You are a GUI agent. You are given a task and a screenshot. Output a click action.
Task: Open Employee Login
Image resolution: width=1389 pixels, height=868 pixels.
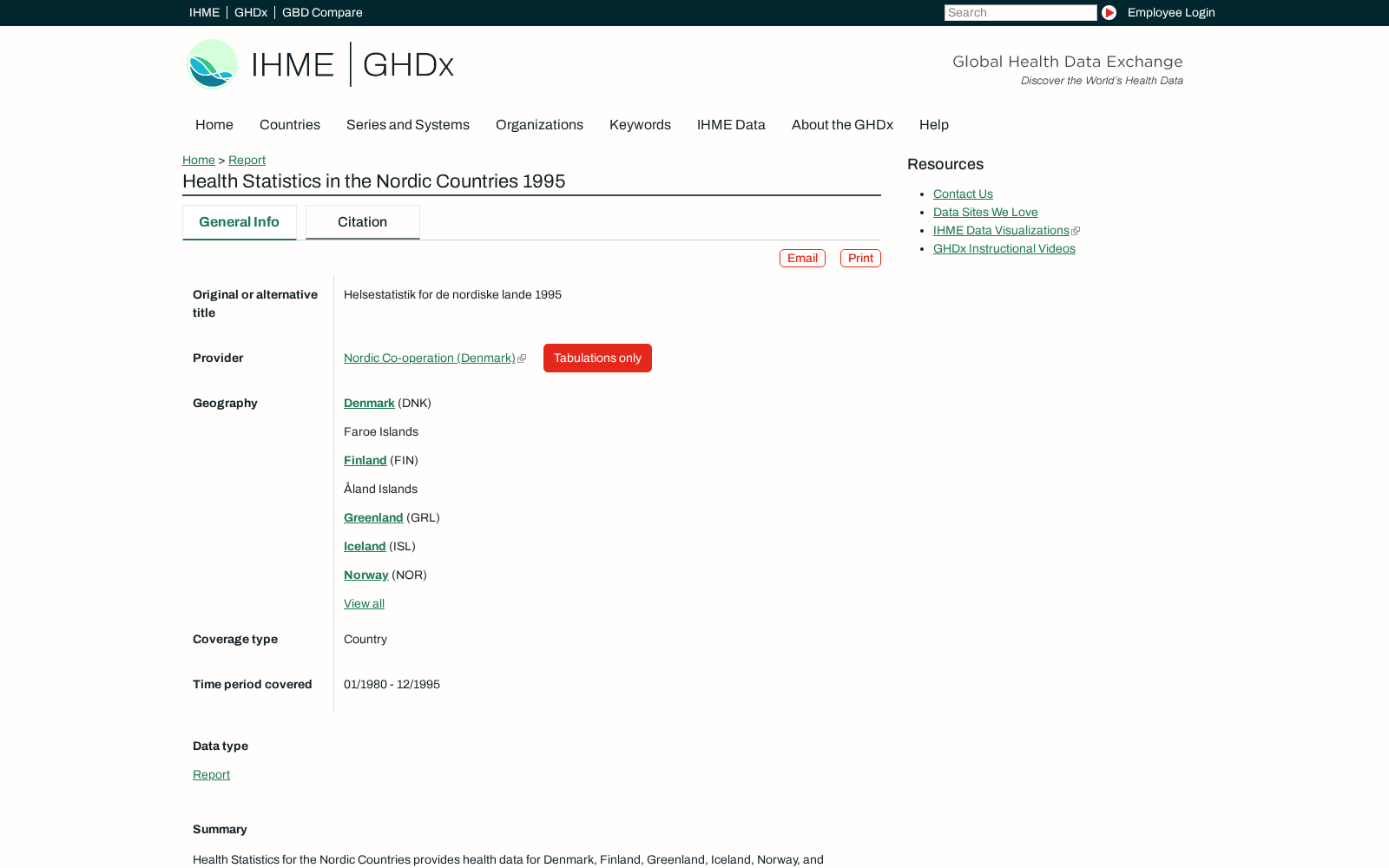click(x=1171, y=12)
